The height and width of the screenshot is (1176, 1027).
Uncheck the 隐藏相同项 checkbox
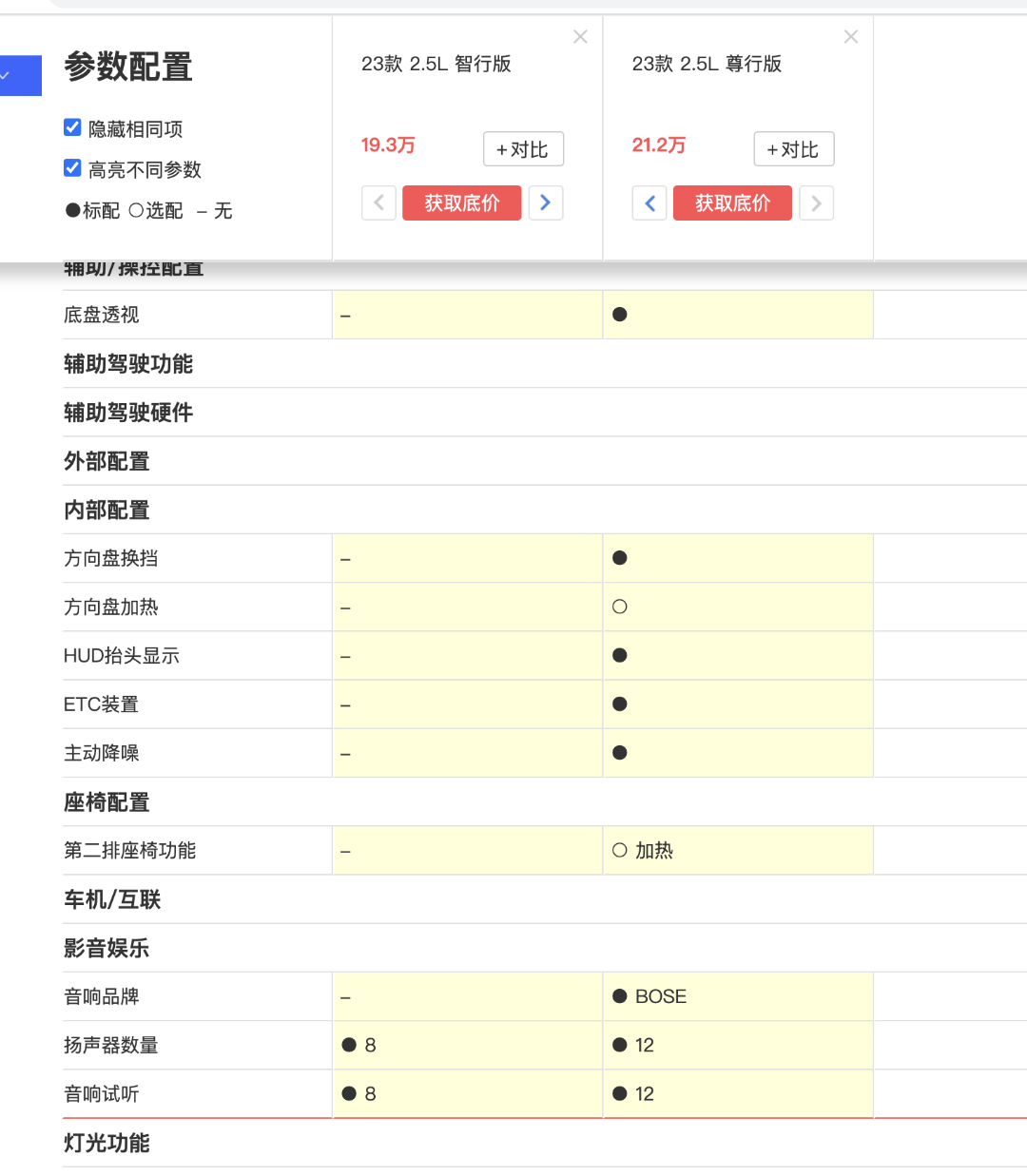[x=72, y=127]
